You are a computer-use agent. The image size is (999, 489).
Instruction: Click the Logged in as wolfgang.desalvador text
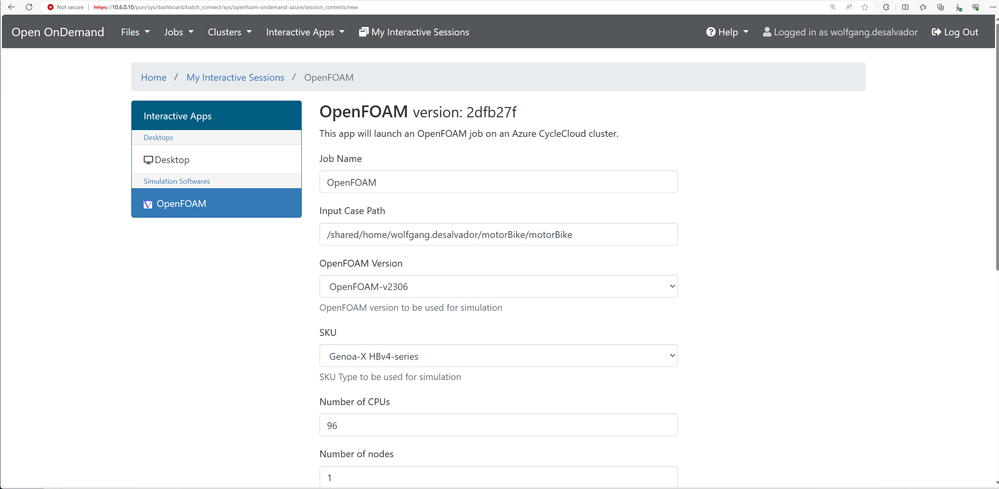click(845, 32)
